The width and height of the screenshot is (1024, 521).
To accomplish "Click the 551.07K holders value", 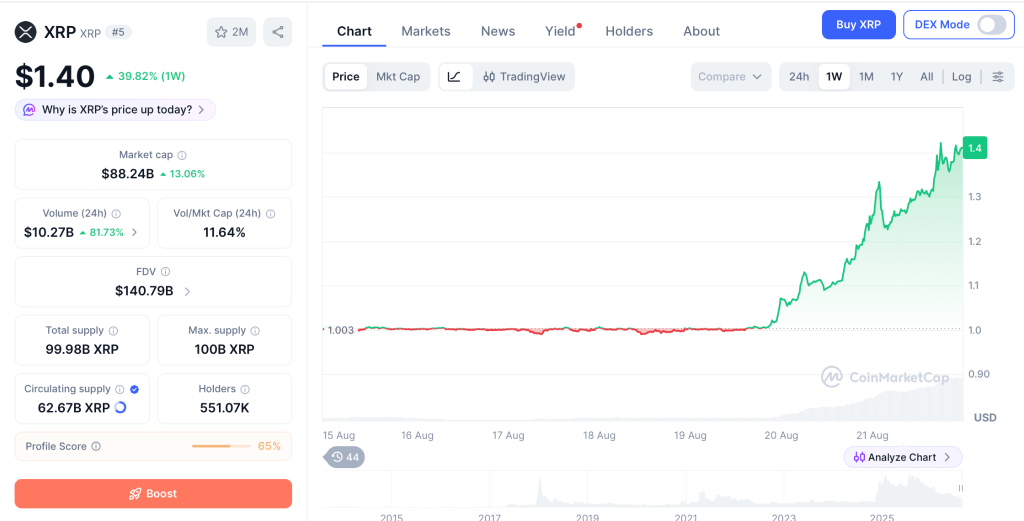I will (225, 409).
